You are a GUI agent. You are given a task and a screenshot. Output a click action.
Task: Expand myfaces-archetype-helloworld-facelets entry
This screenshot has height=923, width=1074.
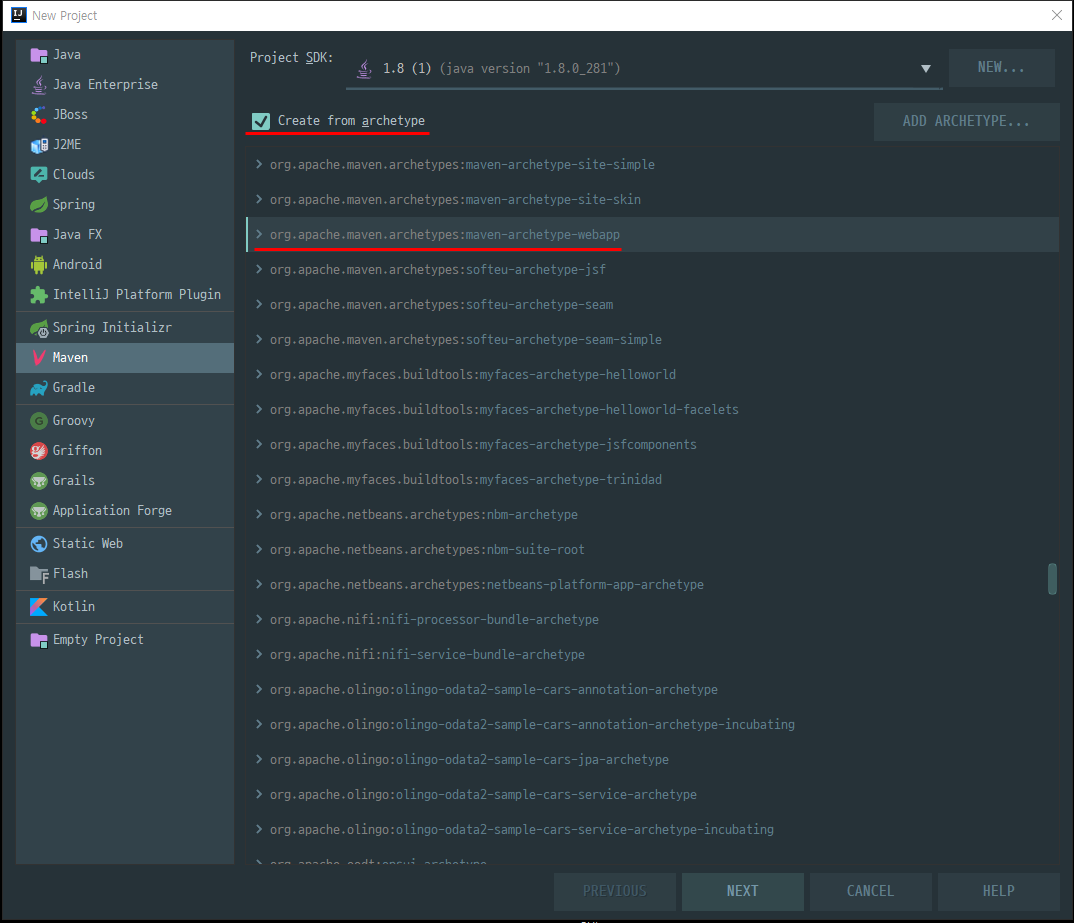259,409
